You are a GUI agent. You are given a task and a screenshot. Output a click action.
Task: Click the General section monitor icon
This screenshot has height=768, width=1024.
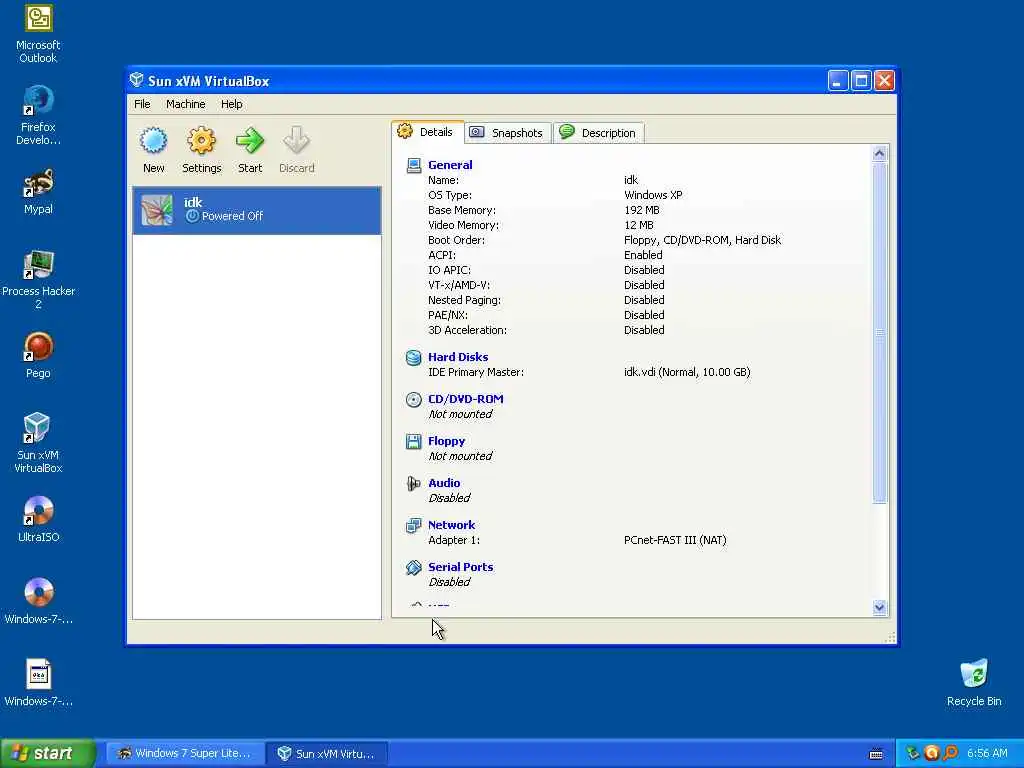coord(413,165)
